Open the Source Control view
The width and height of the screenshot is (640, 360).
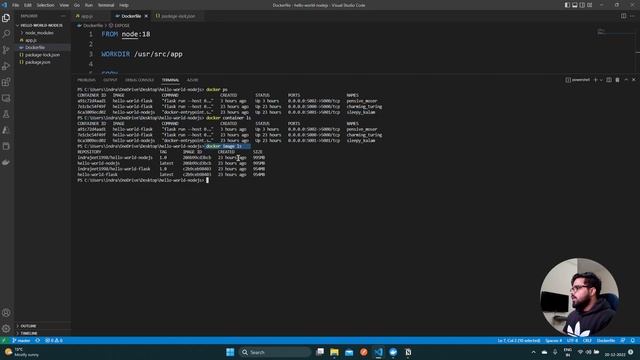point(6,50)
